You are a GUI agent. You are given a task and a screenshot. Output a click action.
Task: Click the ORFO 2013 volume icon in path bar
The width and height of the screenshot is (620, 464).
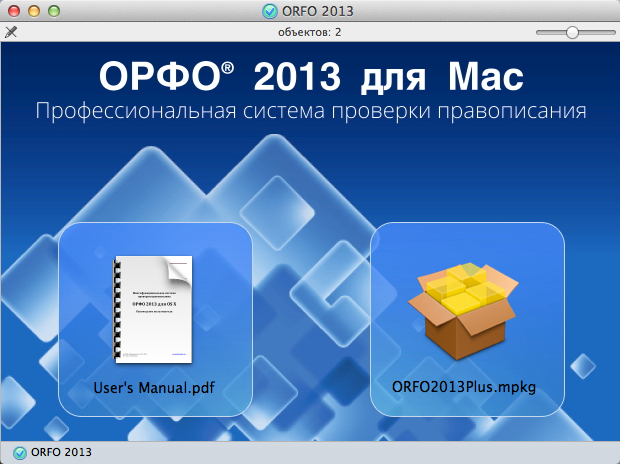[19, 453]
